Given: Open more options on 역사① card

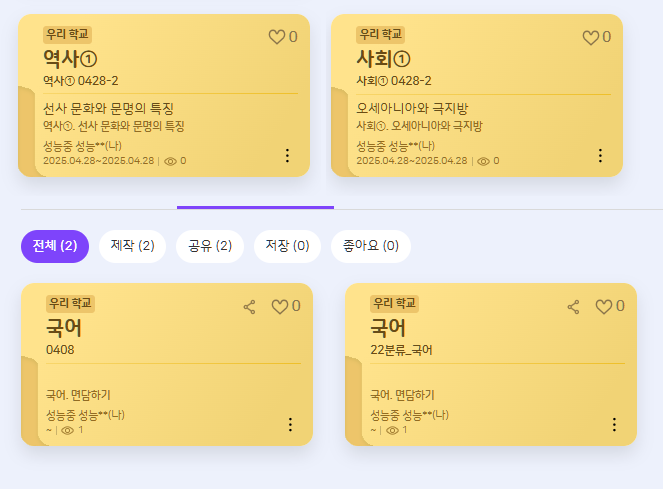Looking at the screenshot, I should (287, 155).
